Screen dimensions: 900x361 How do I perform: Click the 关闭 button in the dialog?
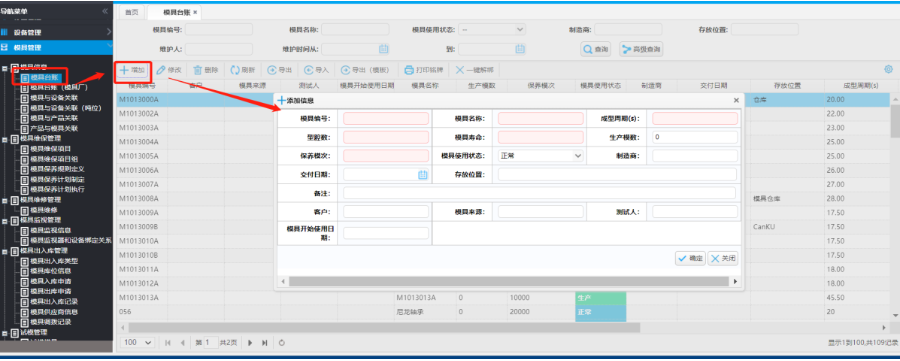coord(723,258)
